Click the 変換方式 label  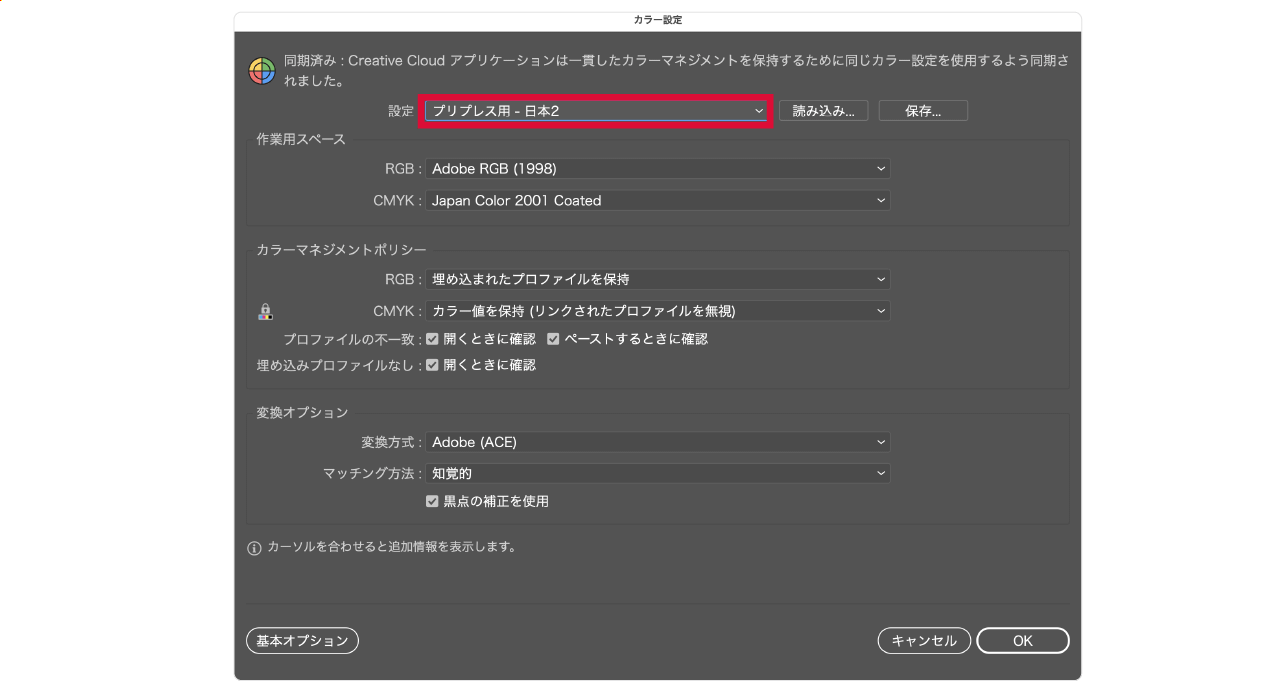point(391,443)
